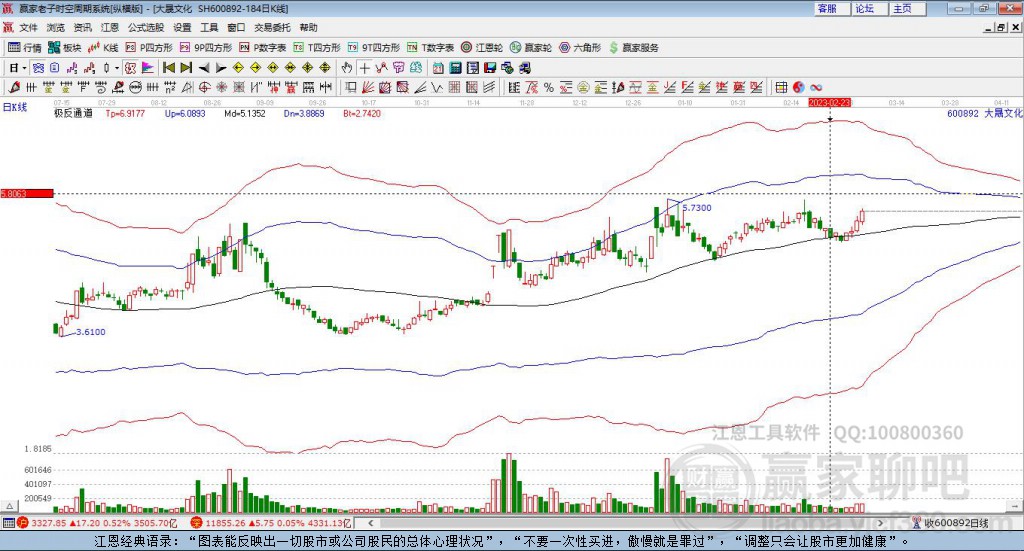Switch to K线 candlestick chart

(x=103, y=48)
